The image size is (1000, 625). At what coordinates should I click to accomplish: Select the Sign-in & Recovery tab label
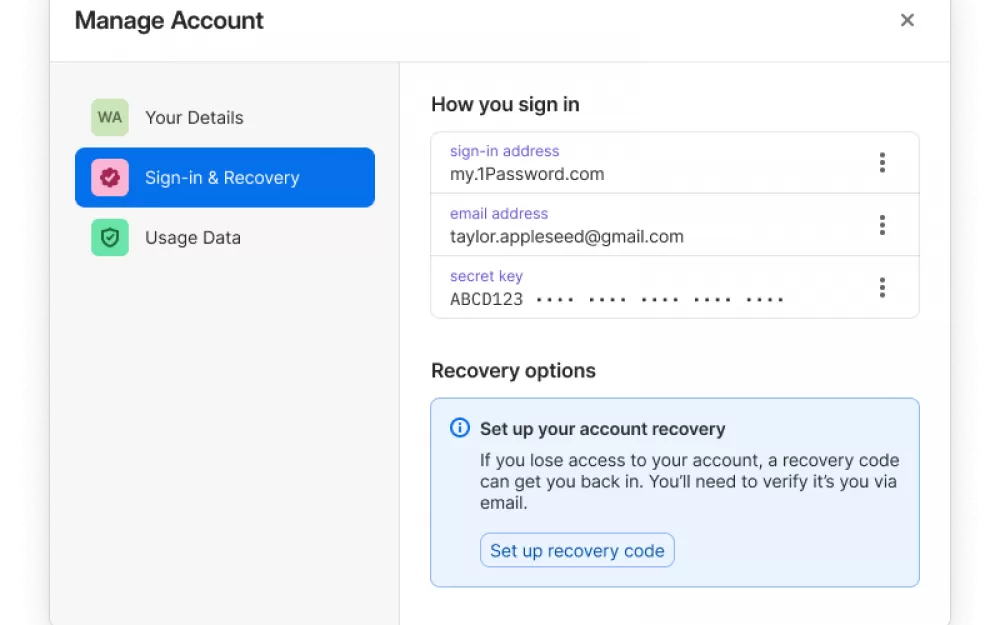click(x=222, y=177)
